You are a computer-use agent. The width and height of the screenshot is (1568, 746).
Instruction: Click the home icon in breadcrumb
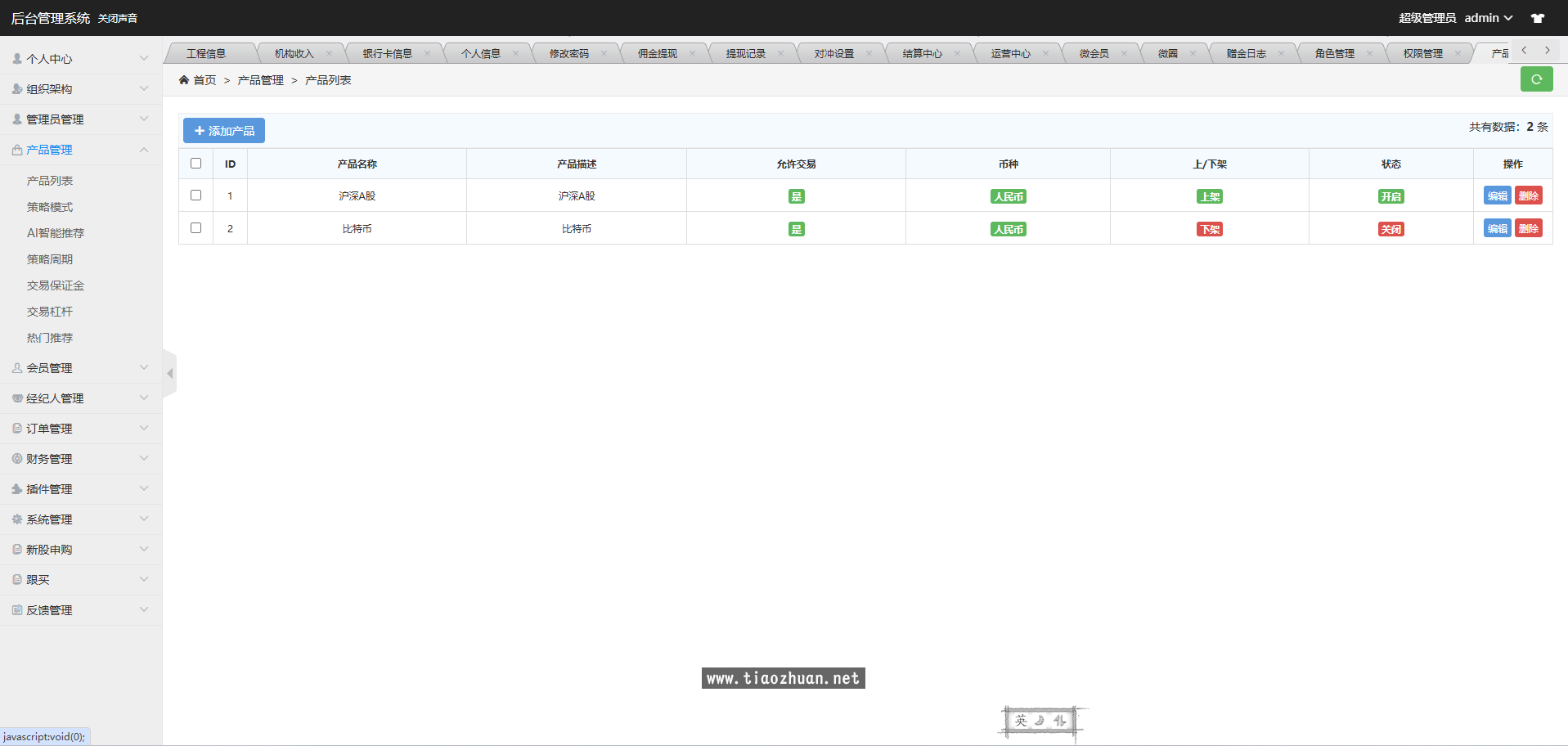coord(184,79)
